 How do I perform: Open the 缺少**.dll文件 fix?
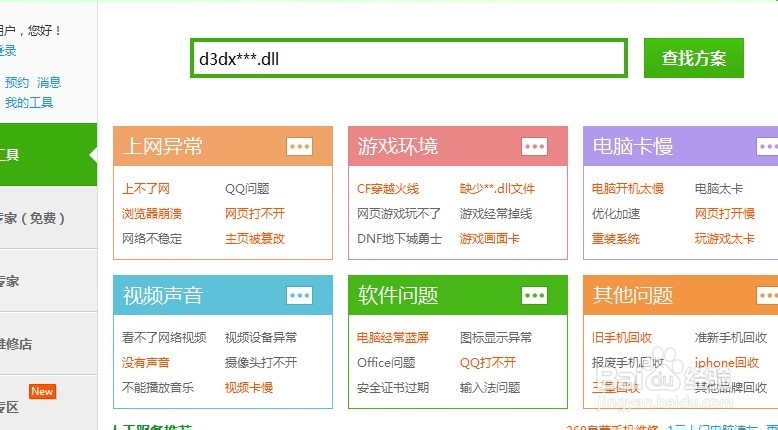(497, 188)
